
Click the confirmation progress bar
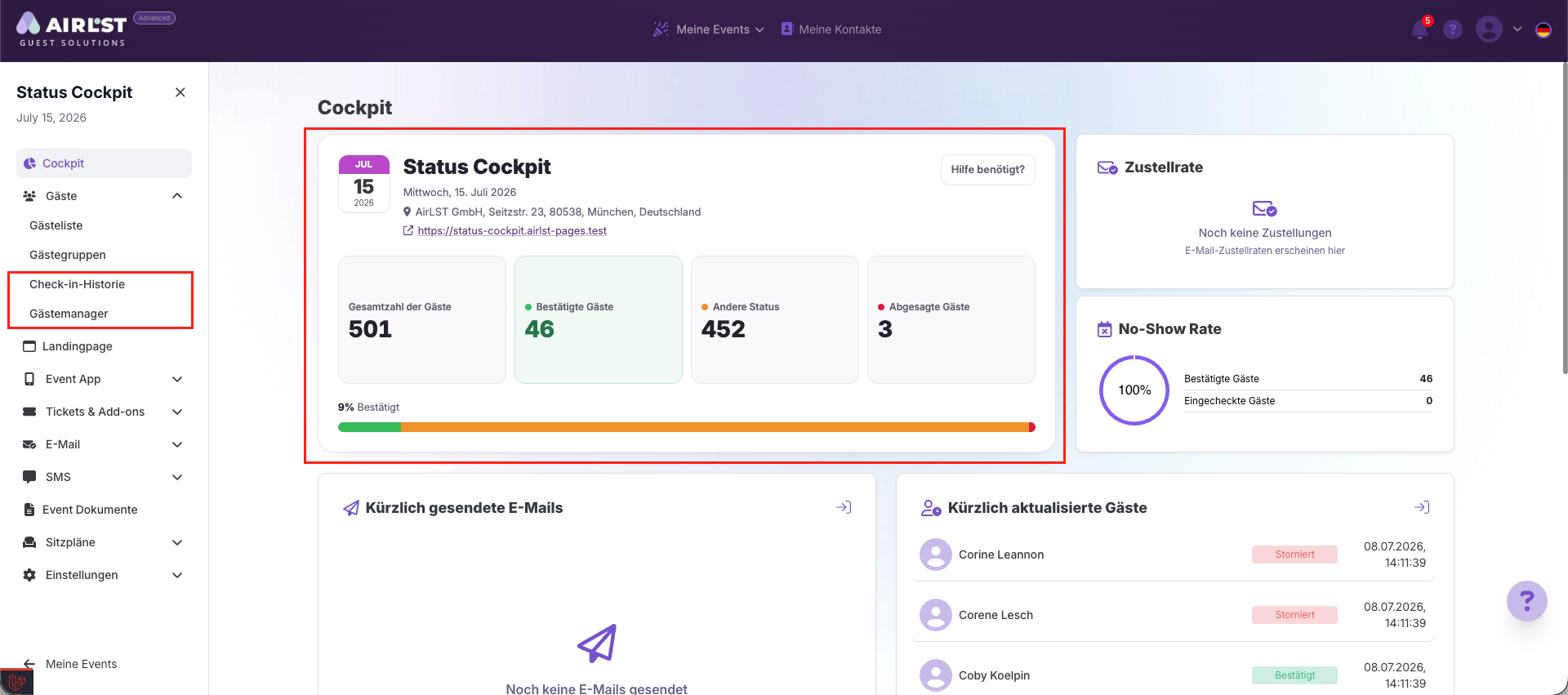(687, 427)
